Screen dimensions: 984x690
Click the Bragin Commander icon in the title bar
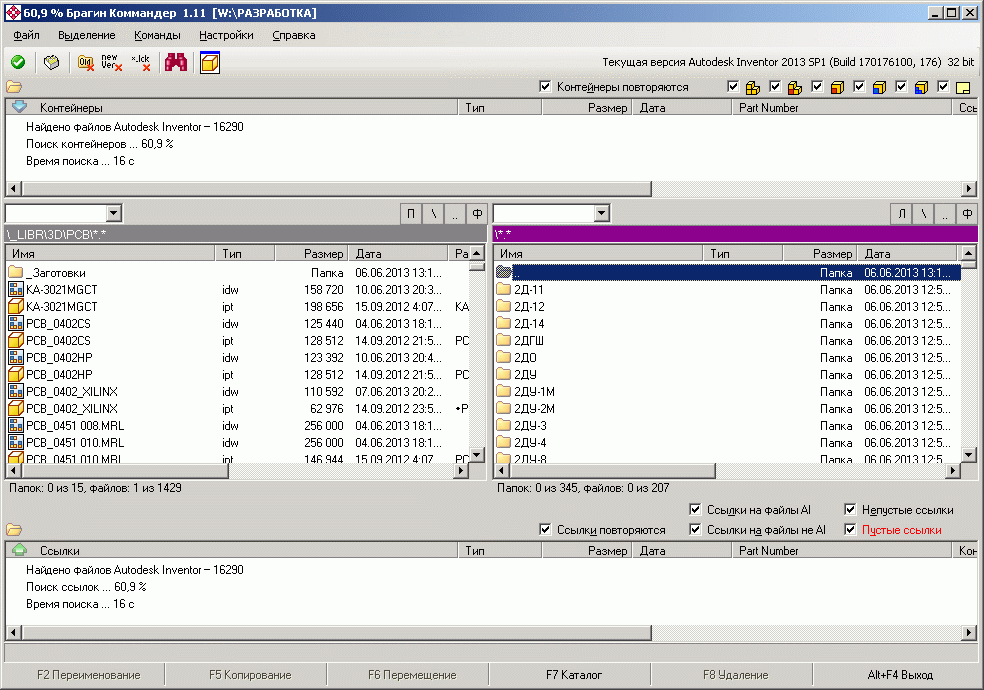point(12,12)
